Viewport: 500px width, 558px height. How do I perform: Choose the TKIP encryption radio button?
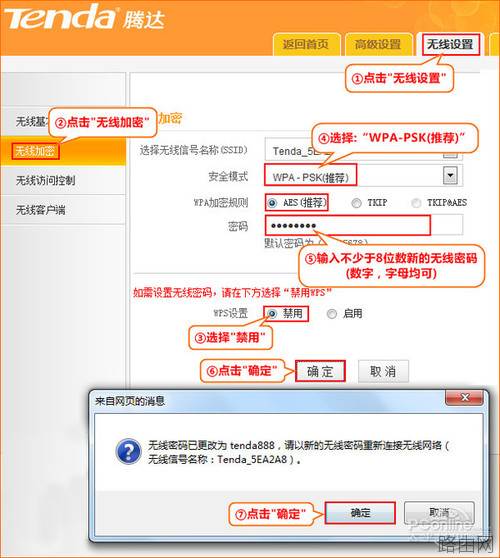pyautogui.click(x=356, y=203)
